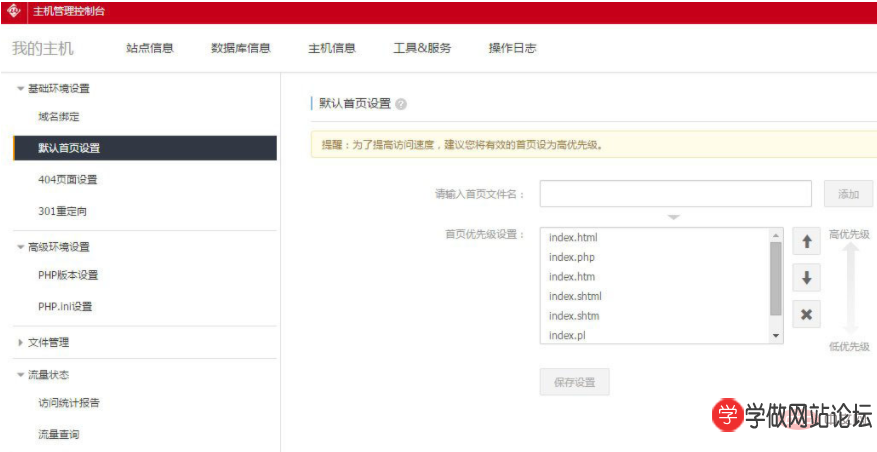This screenshot has height=452, width=877.
Task: Open the 站点信息 tab
Action: click(150, 48)
